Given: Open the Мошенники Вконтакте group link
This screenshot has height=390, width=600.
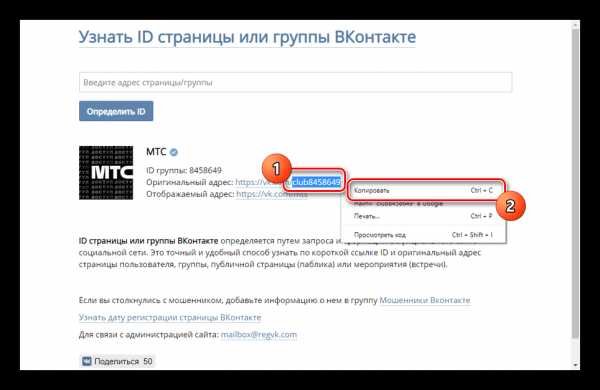Looking at the screenshot, I should [x=425, y=300].
